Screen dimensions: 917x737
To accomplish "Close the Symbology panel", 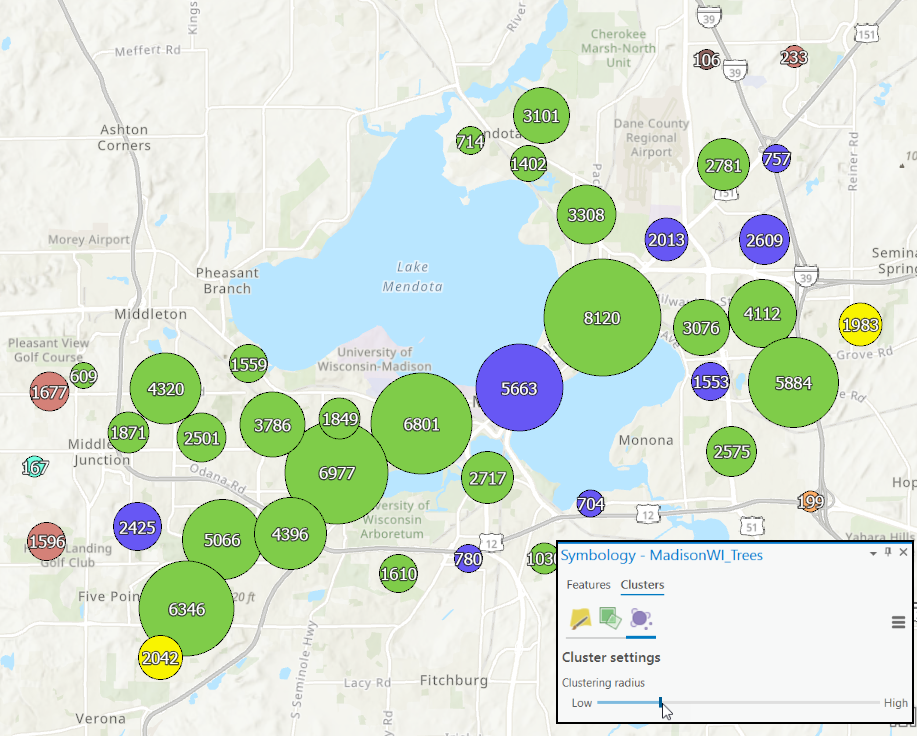I will (904, 553).
